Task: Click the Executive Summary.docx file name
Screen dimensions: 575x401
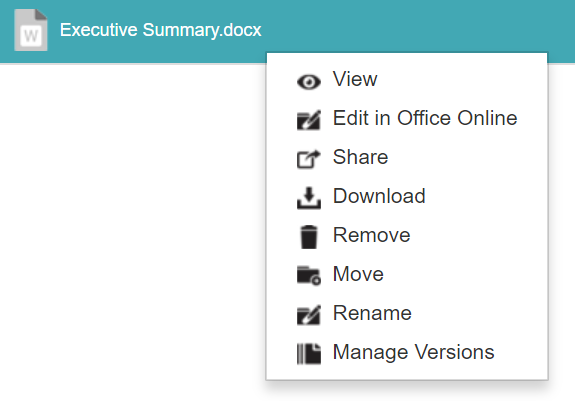Action: coord(161,30)
